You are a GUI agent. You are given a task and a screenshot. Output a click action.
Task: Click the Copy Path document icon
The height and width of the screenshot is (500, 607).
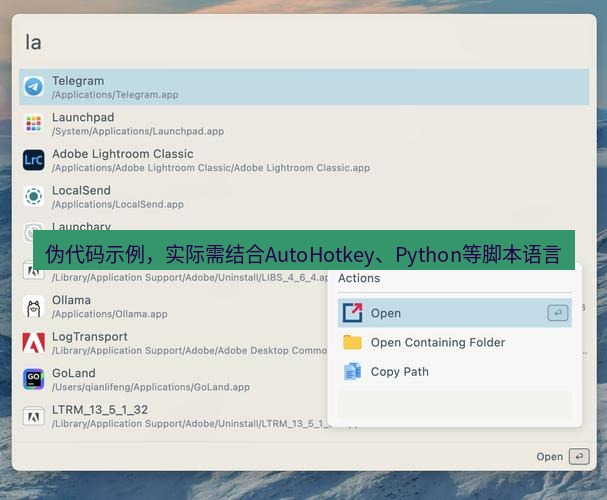point(353,372)
